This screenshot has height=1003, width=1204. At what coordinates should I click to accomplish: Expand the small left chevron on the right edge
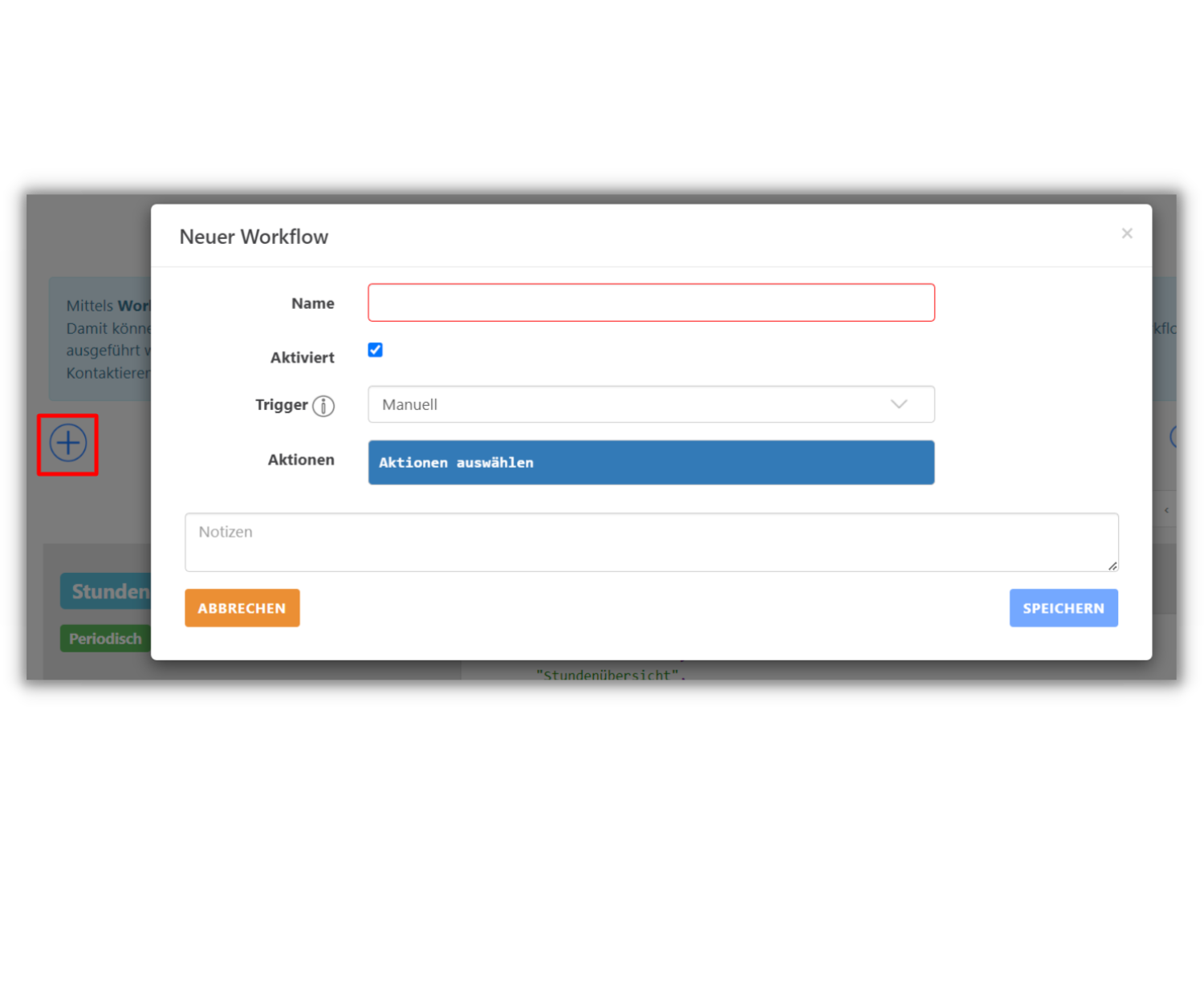click(x=1166, y=510)
